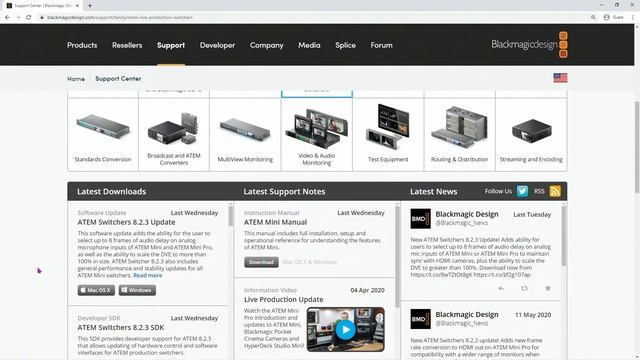Click the address bar zoom magnifier icon
The image size is (640, 360).
pos(593,18)
